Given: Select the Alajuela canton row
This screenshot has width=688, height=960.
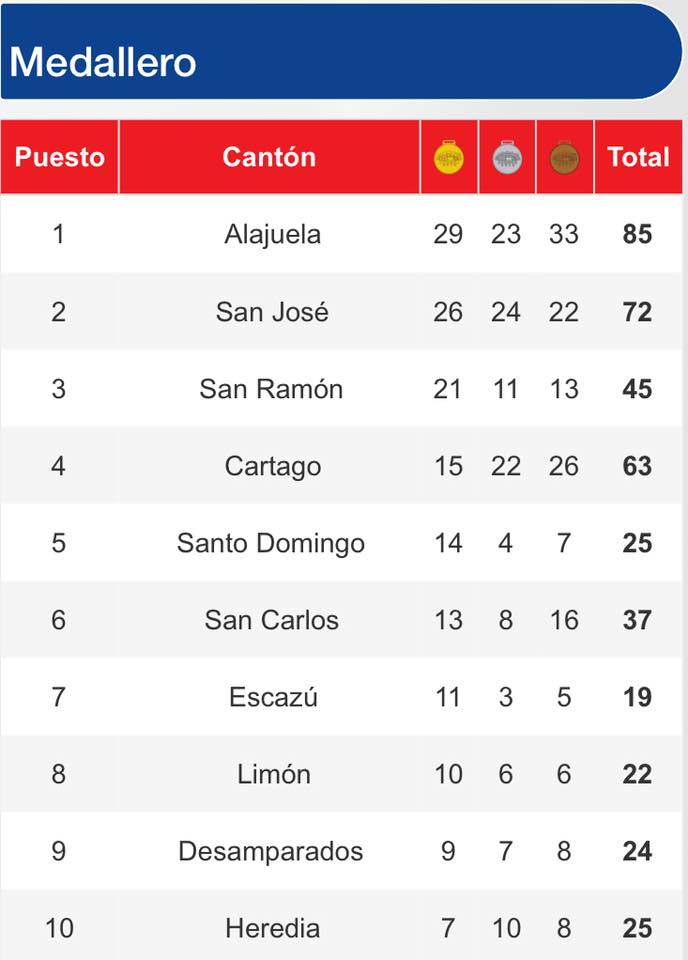Looking at the screenshot, I should click(341, 234).
